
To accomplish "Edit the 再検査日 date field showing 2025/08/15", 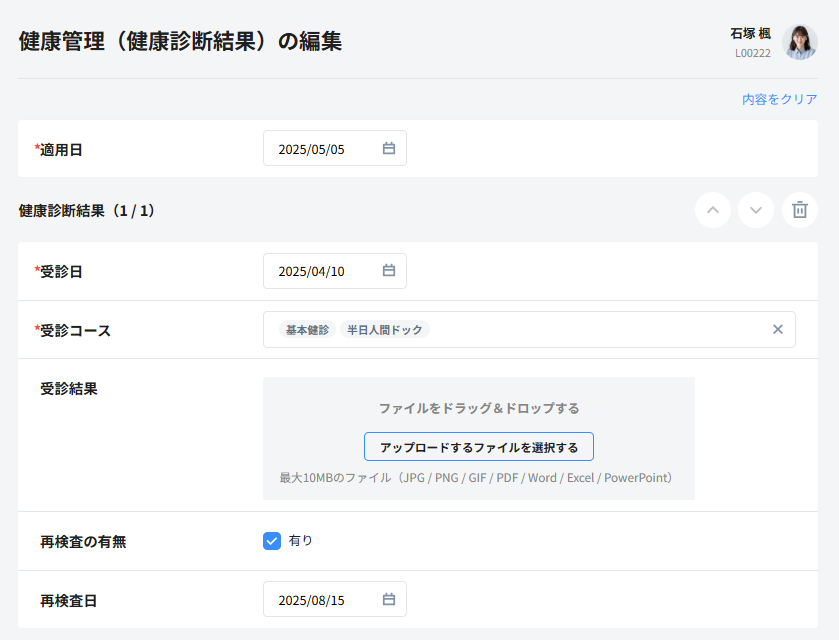I will [320, 600].
